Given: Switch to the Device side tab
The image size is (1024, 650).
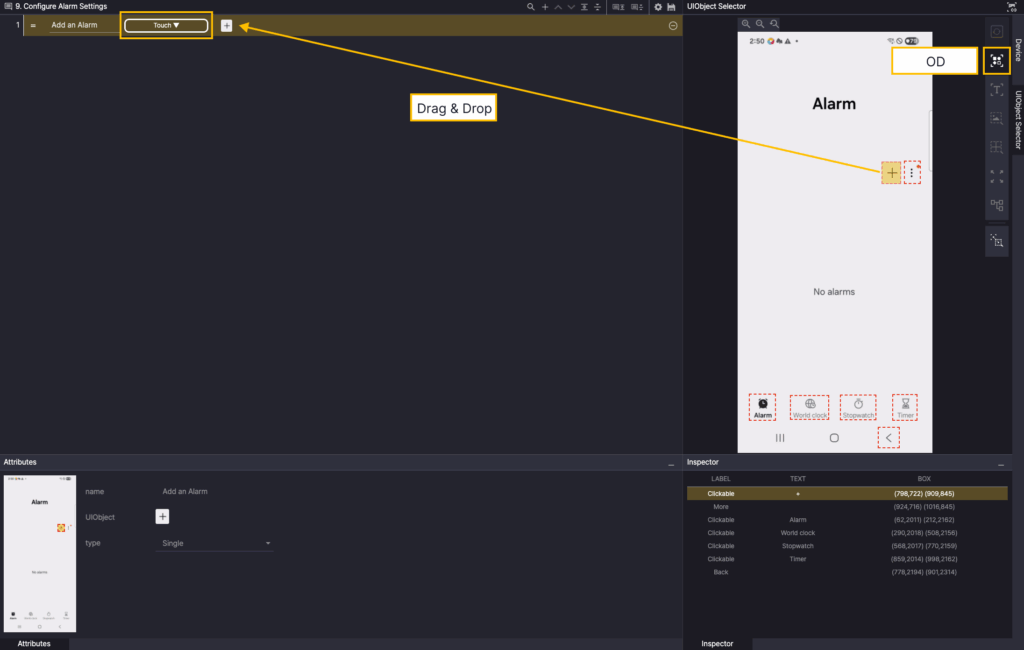Looking at the screenshot, I should coord(1017,51).
